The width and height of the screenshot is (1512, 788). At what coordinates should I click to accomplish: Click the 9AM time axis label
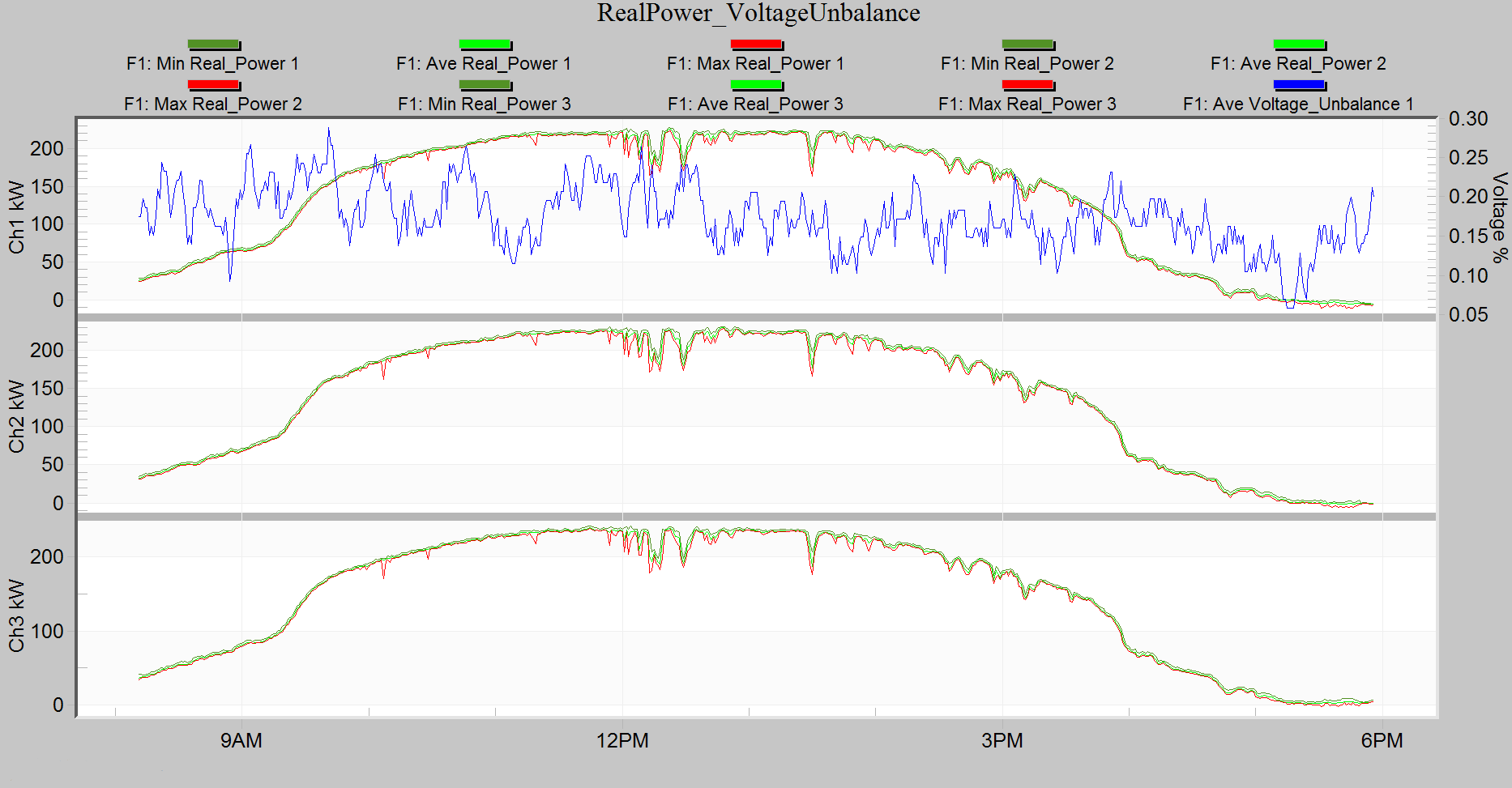[x=241, y=741]
